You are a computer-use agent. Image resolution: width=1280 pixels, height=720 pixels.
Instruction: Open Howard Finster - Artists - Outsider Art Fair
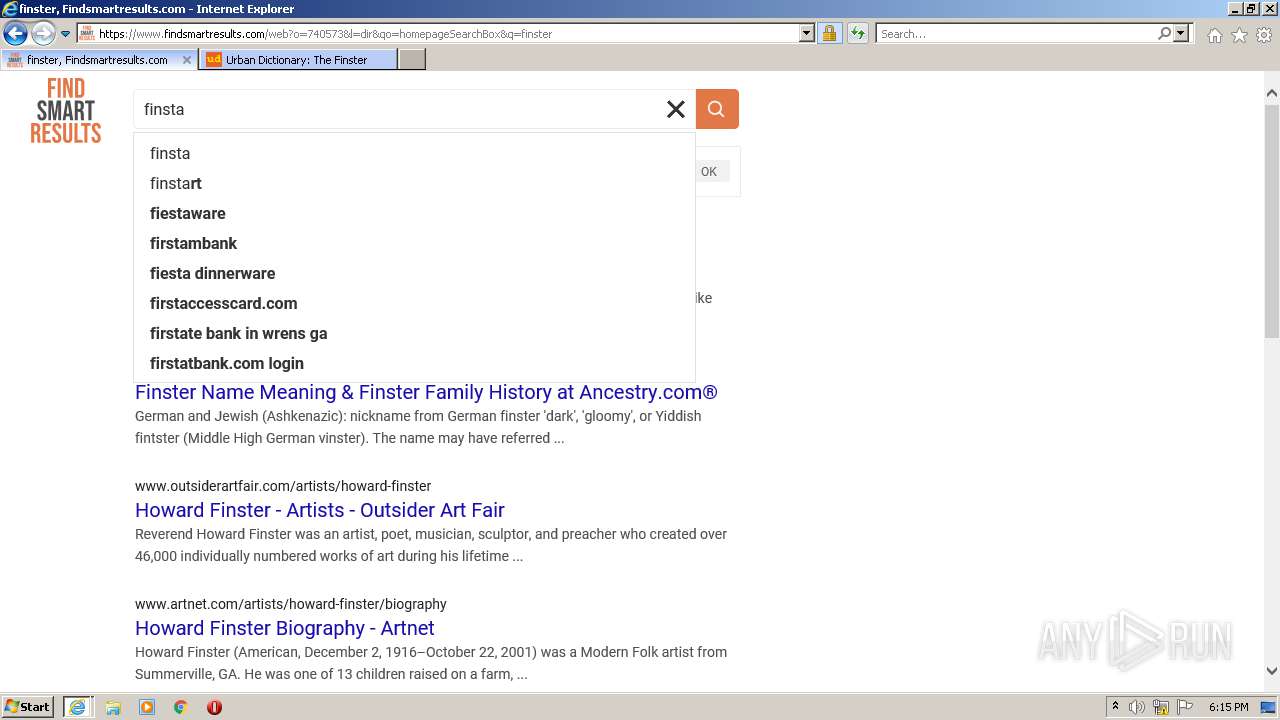point(320,510)
